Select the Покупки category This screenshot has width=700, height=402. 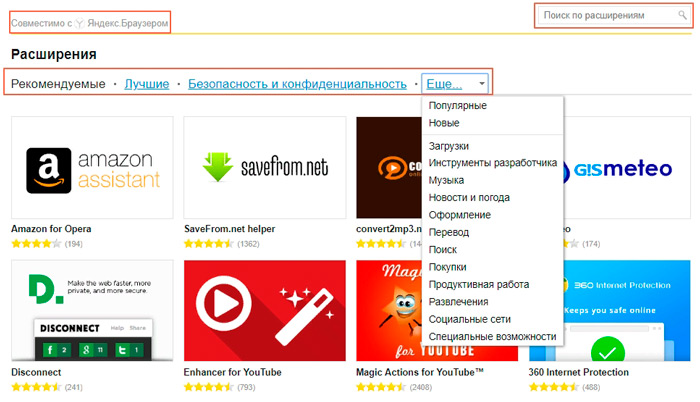(x=447, y=267)
